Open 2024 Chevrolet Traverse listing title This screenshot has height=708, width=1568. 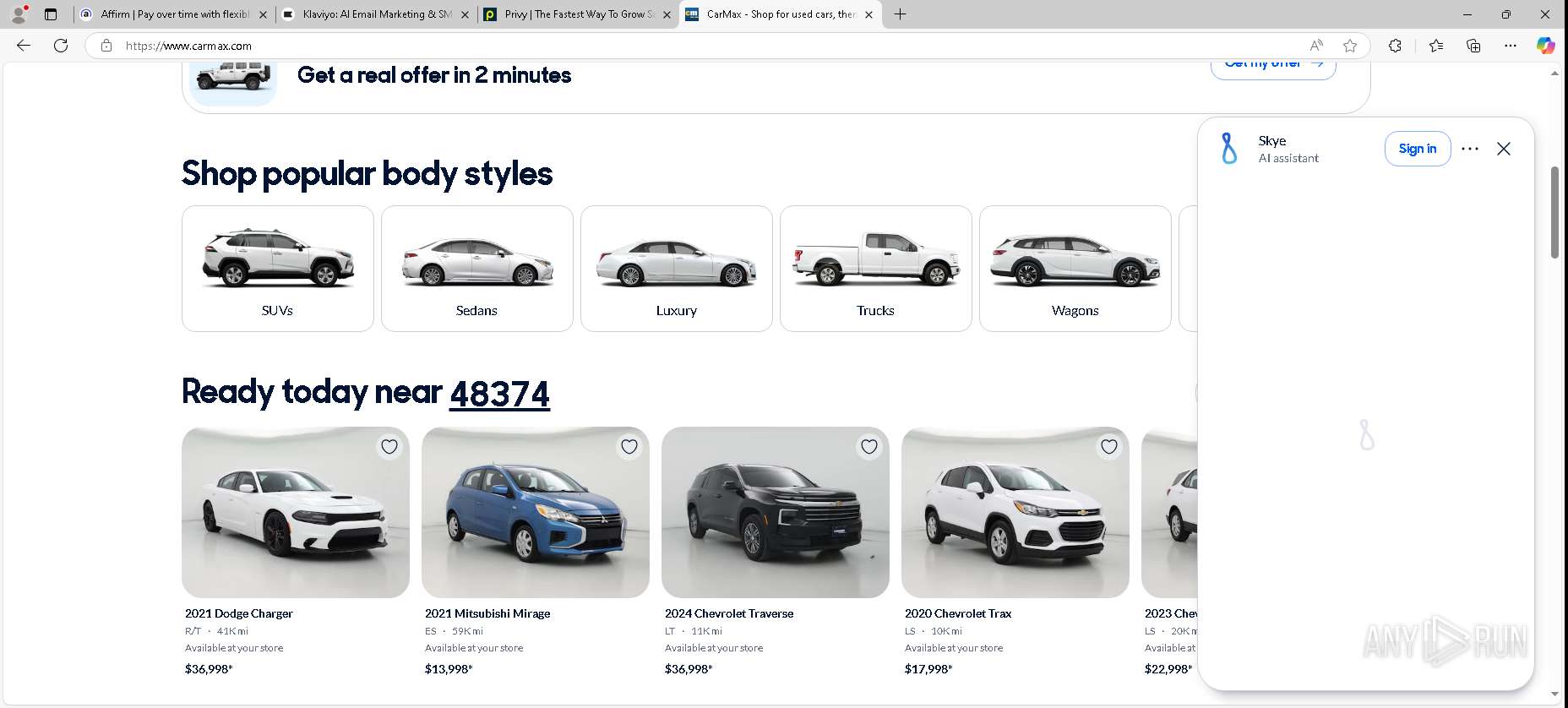click(x=729, y=613)
